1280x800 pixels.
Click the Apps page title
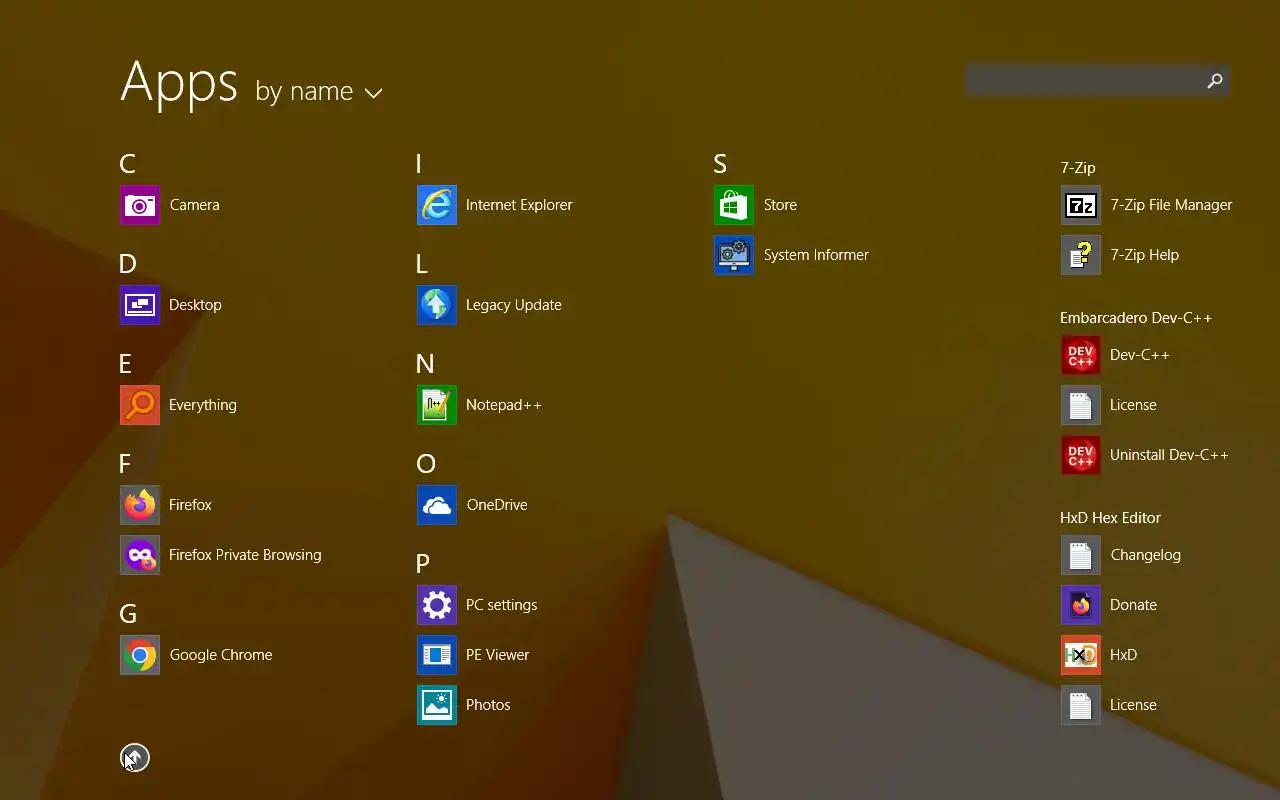[x=179, y=83]
